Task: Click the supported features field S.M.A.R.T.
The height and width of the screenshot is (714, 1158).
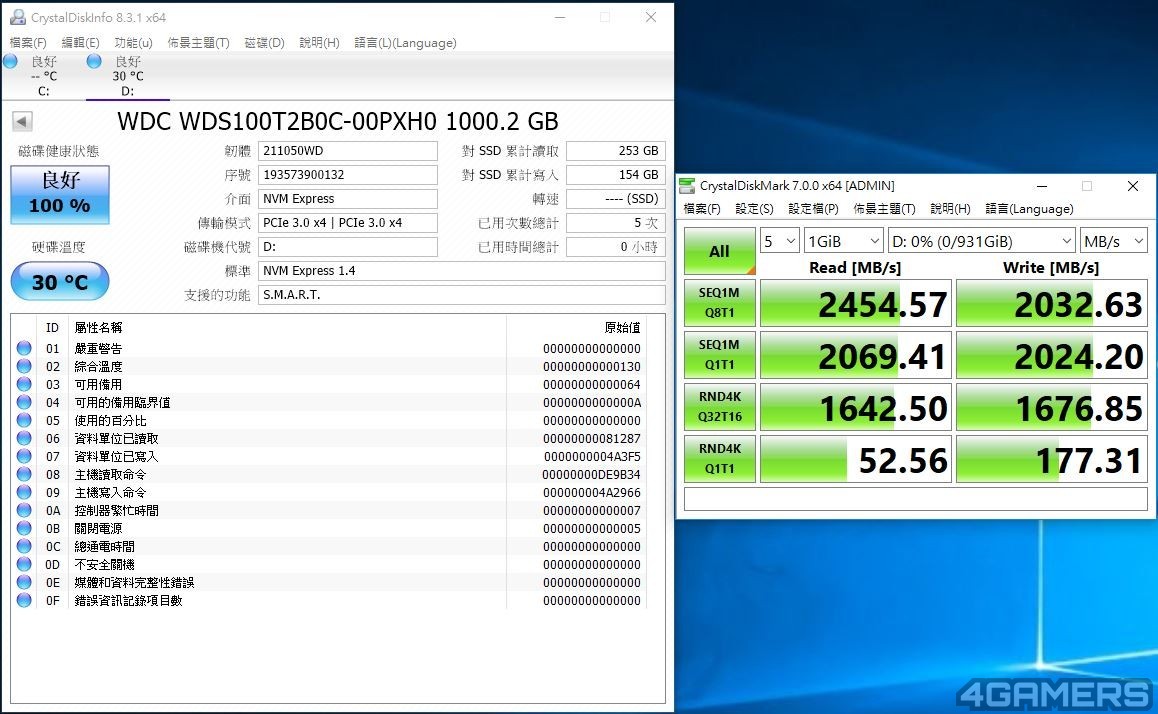Action: 462,295
